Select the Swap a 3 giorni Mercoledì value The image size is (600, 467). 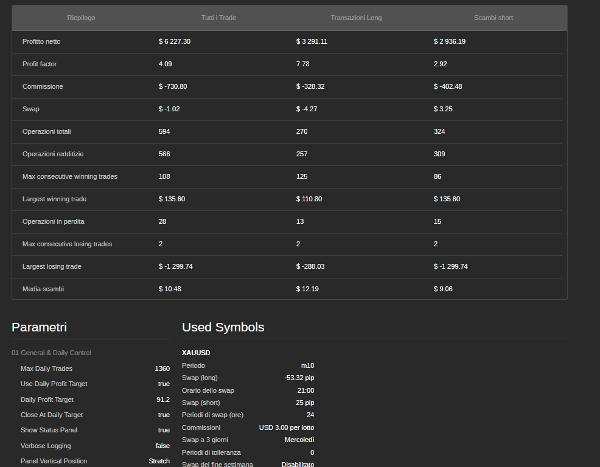point(299,440)
